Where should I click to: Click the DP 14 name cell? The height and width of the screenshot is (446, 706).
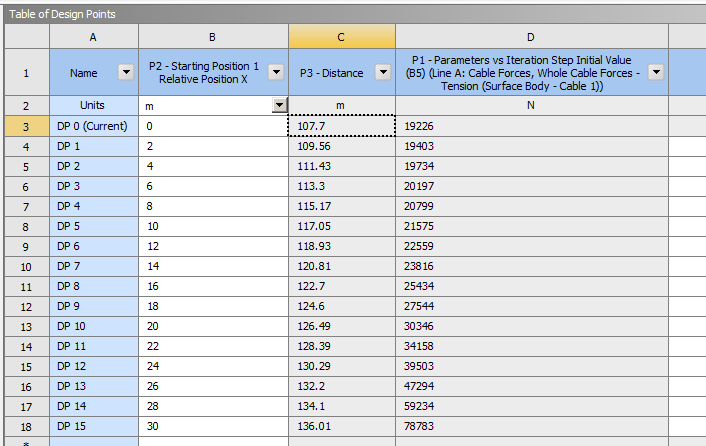[94, 406]
